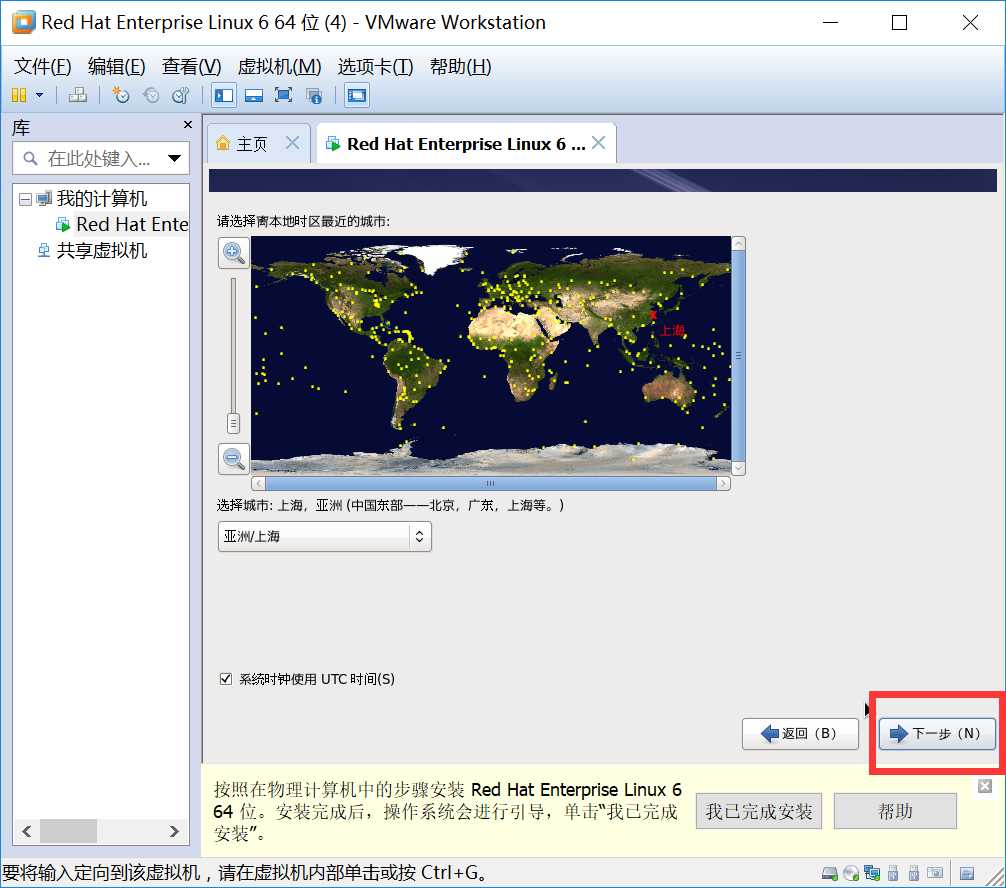Click the sound card status icon
Screen dimensions: 1006x888
(935, 873)
